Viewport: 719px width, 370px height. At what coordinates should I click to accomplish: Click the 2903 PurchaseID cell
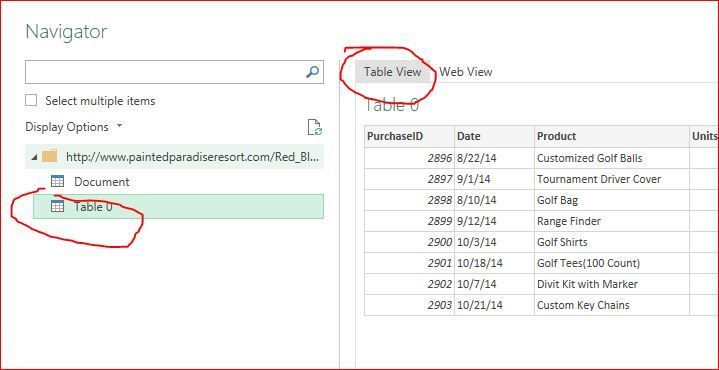[409, 305]
